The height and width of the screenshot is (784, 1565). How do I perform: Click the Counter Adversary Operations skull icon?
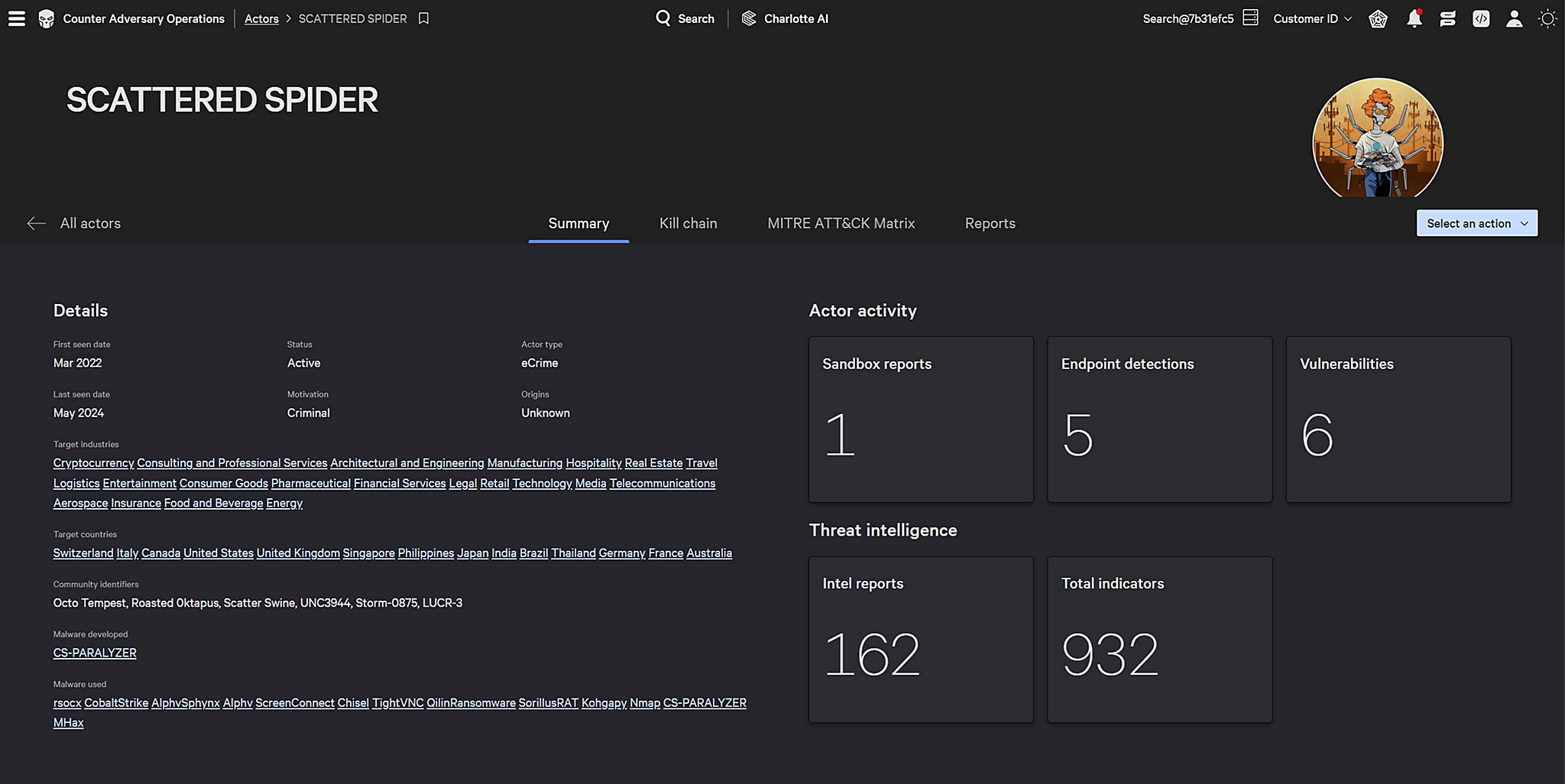tap(45, 18)
